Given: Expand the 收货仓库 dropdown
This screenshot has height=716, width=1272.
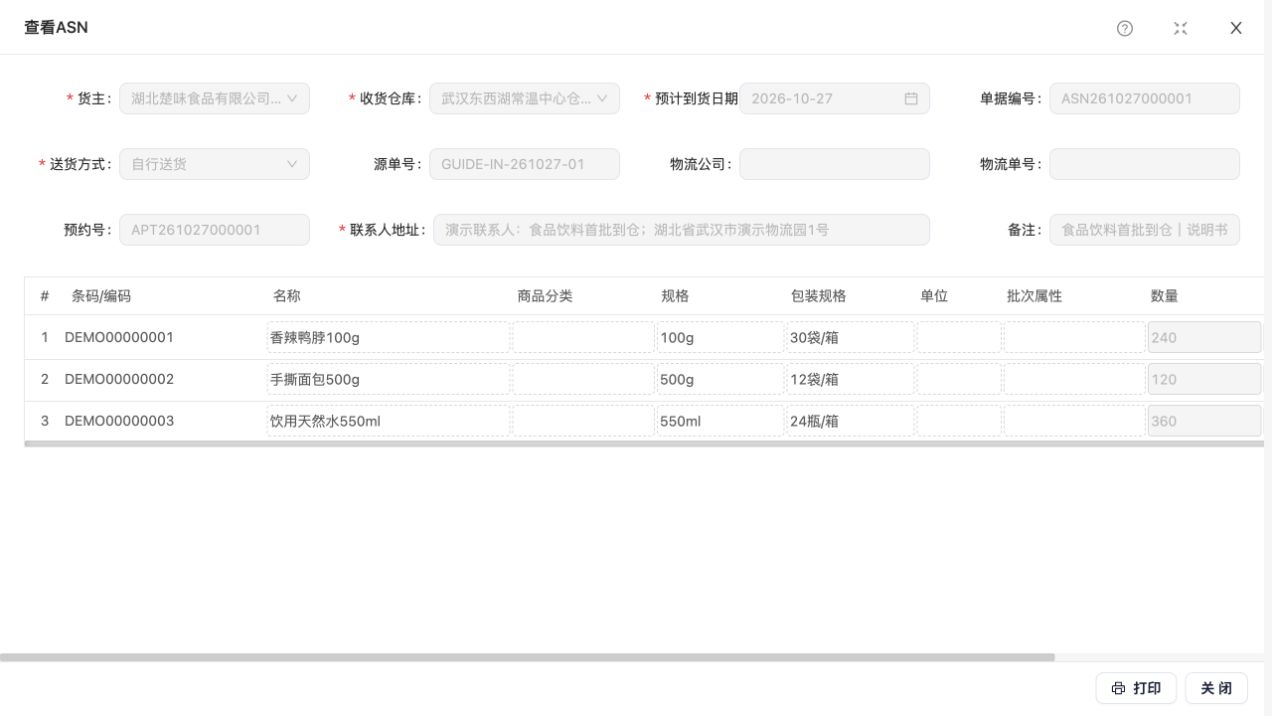Looking at the screenshot, I should pyautogui.click(x=524, y=99).
